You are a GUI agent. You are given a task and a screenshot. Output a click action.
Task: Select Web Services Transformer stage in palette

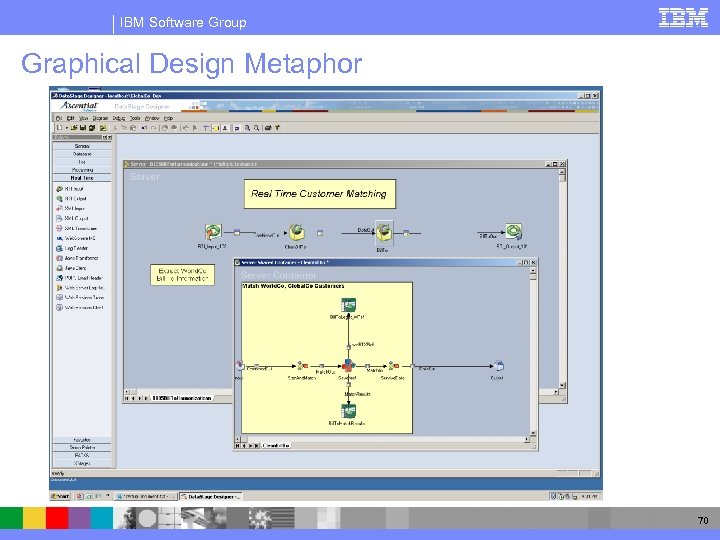tap(80, 298)
